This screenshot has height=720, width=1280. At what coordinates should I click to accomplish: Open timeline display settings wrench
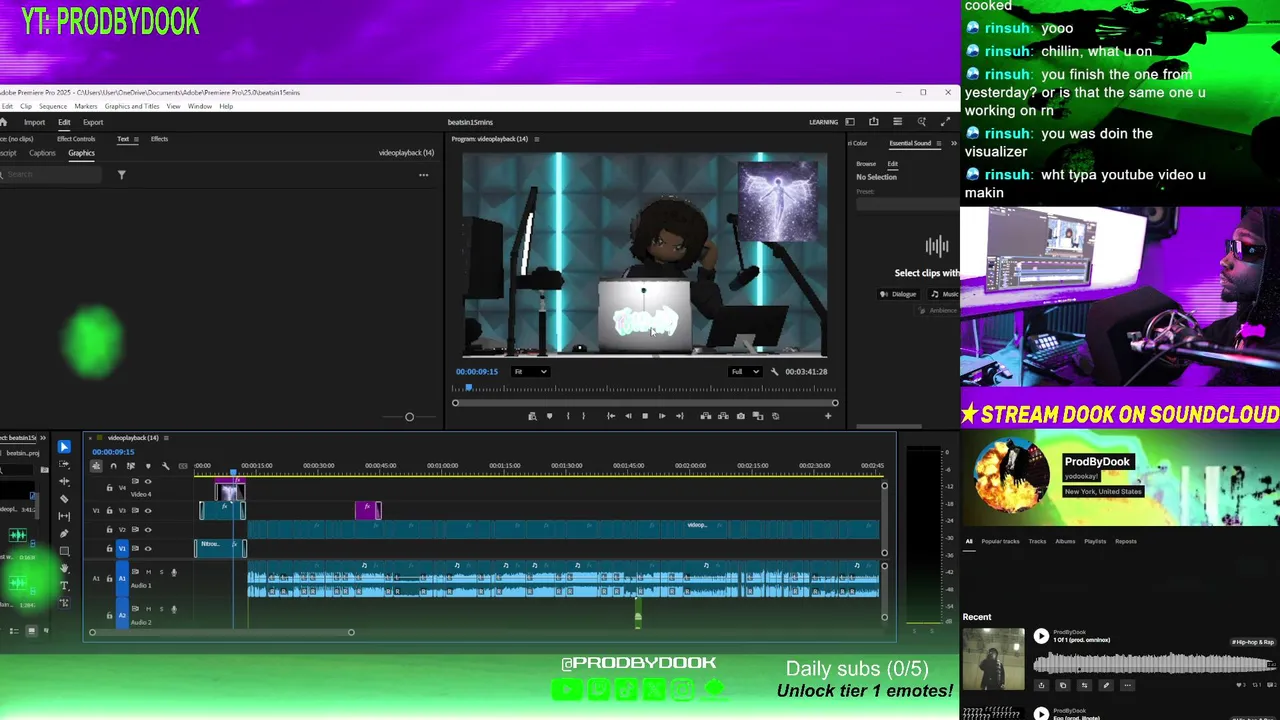166,466
